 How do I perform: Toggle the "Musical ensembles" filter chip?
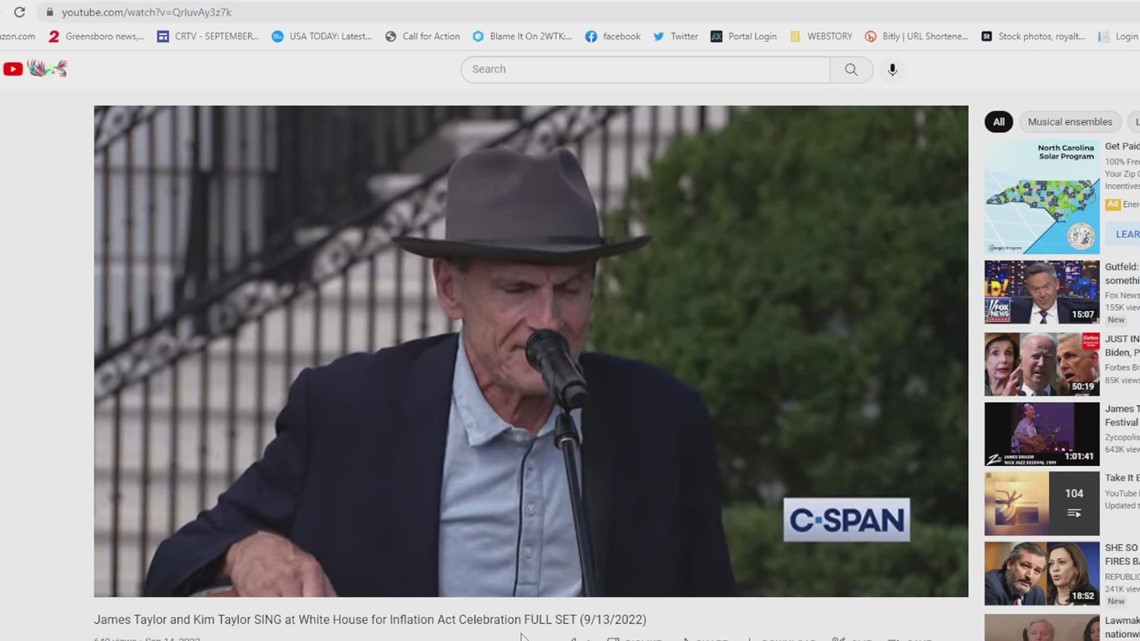(1070, 121)
